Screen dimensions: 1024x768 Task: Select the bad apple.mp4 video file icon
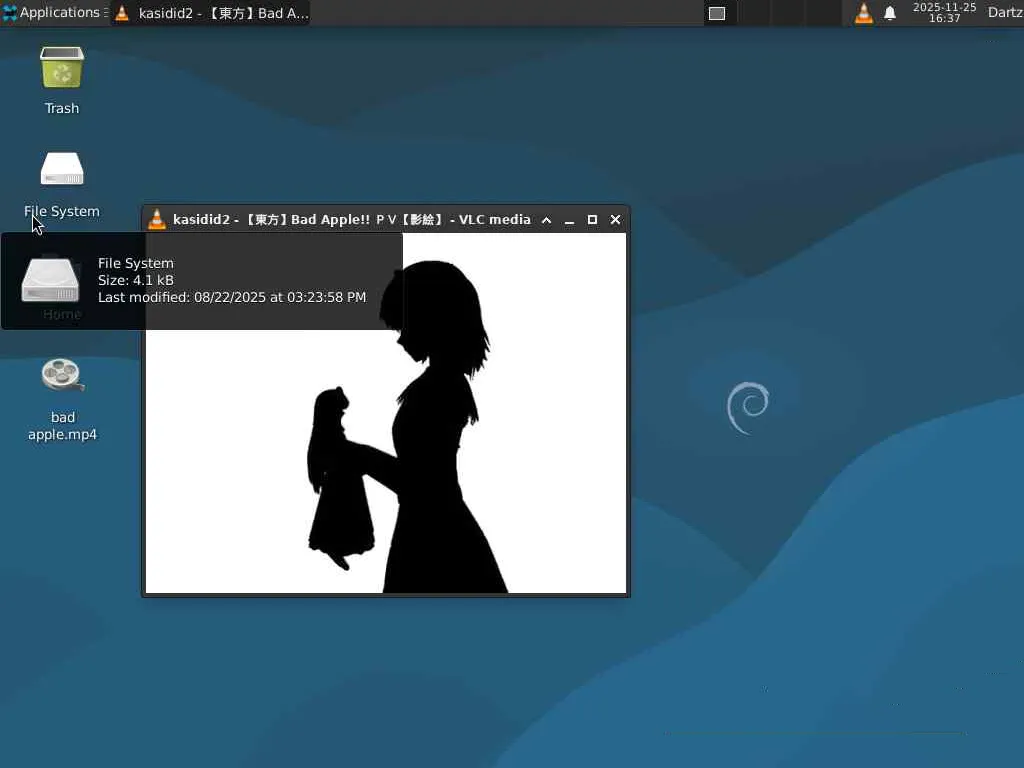pyautogui.click(x=62, y=375)
